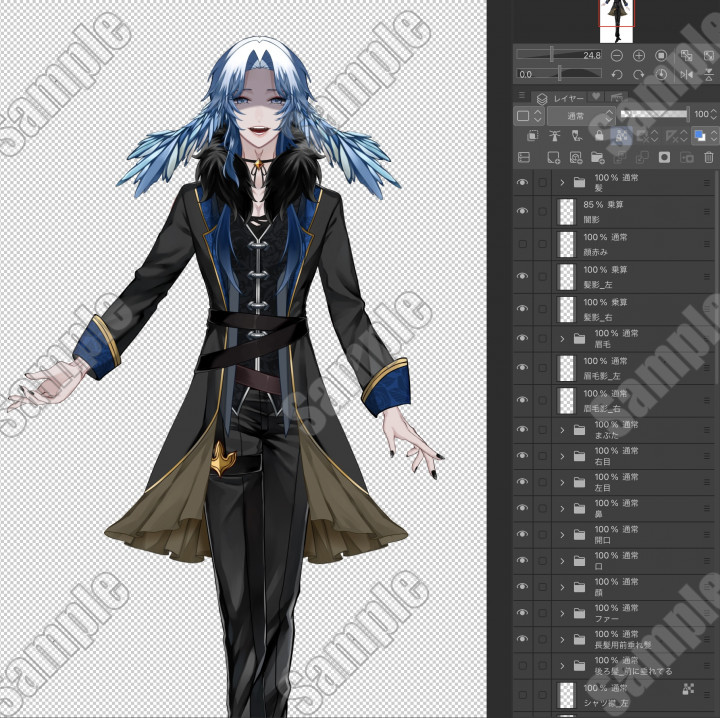
Task: Rotate canvas left with the counterclockwise arrow
Action: [x=616, y=75]
